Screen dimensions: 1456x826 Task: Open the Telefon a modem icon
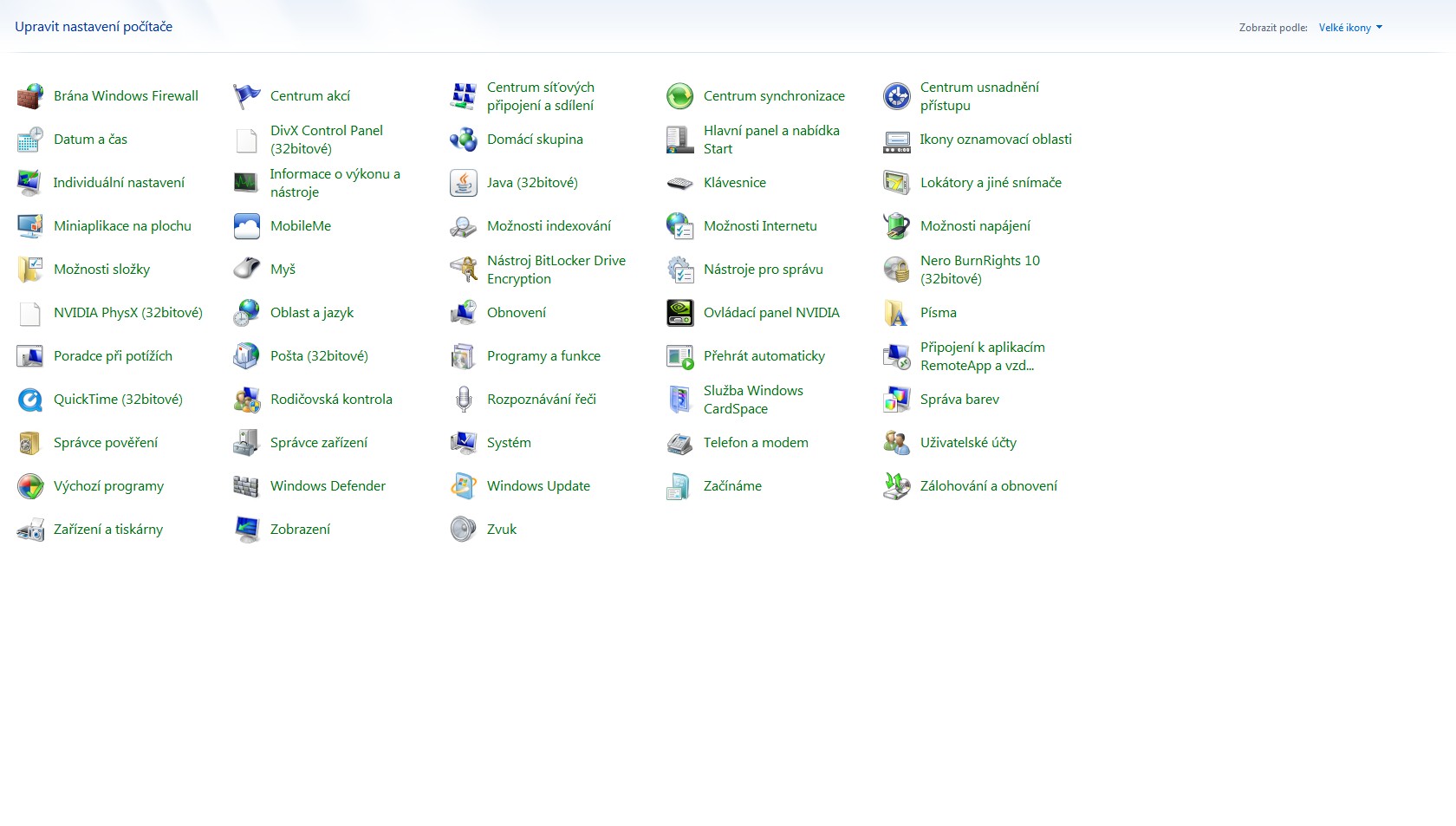click(680, 443)
